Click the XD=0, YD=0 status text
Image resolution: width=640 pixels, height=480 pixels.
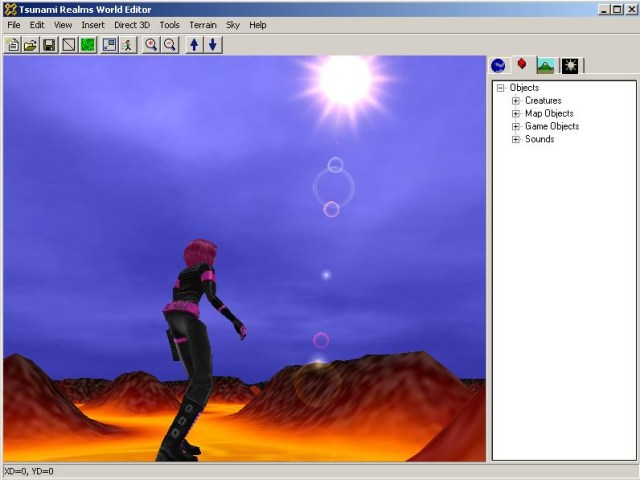coord(29,471)
